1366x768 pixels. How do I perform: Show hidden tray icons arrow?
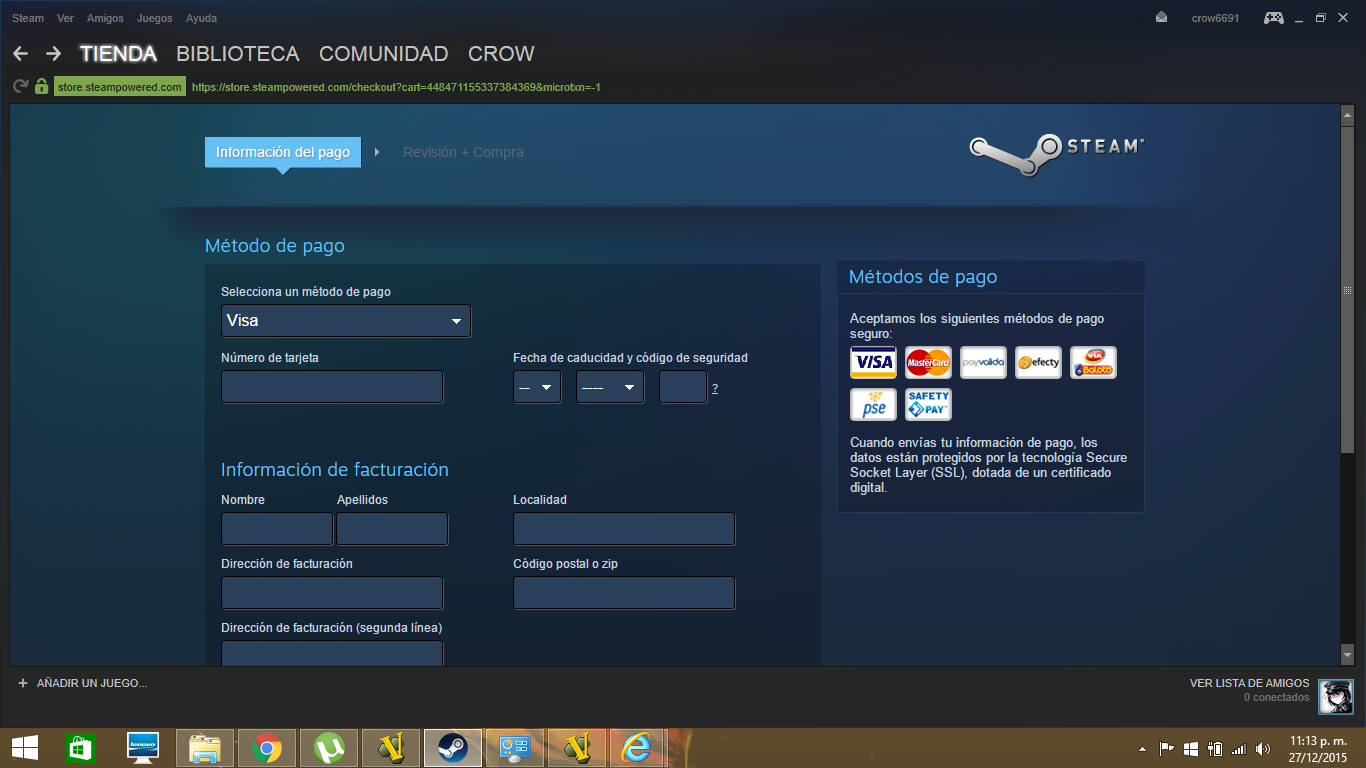(1143, 748)
